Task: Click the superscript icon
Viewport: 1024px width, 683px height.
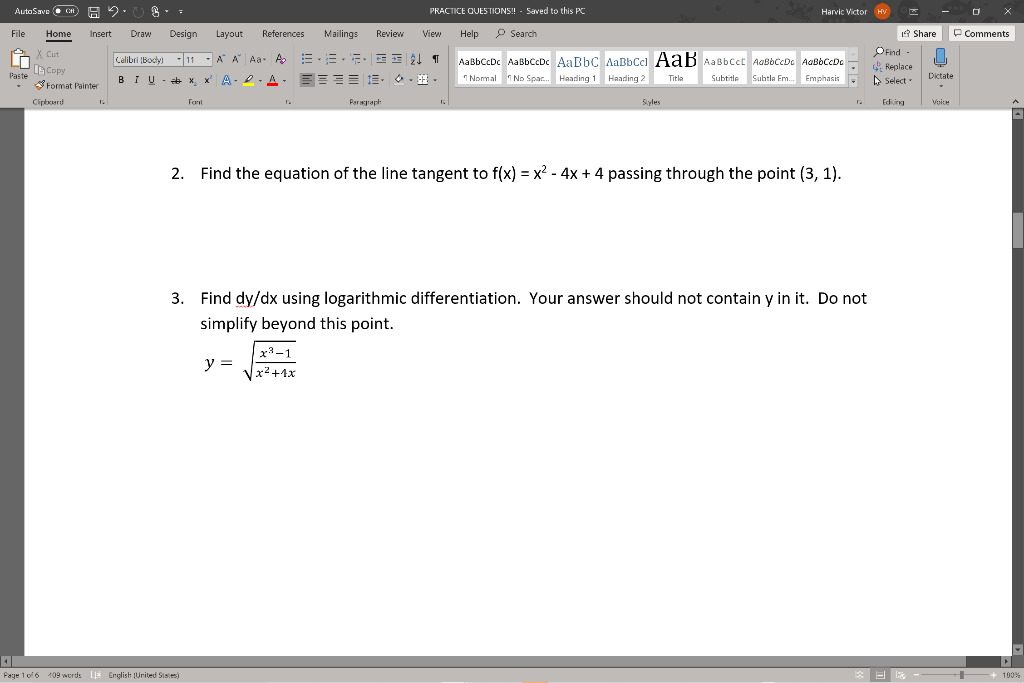Action: click(x=208, y=78)
